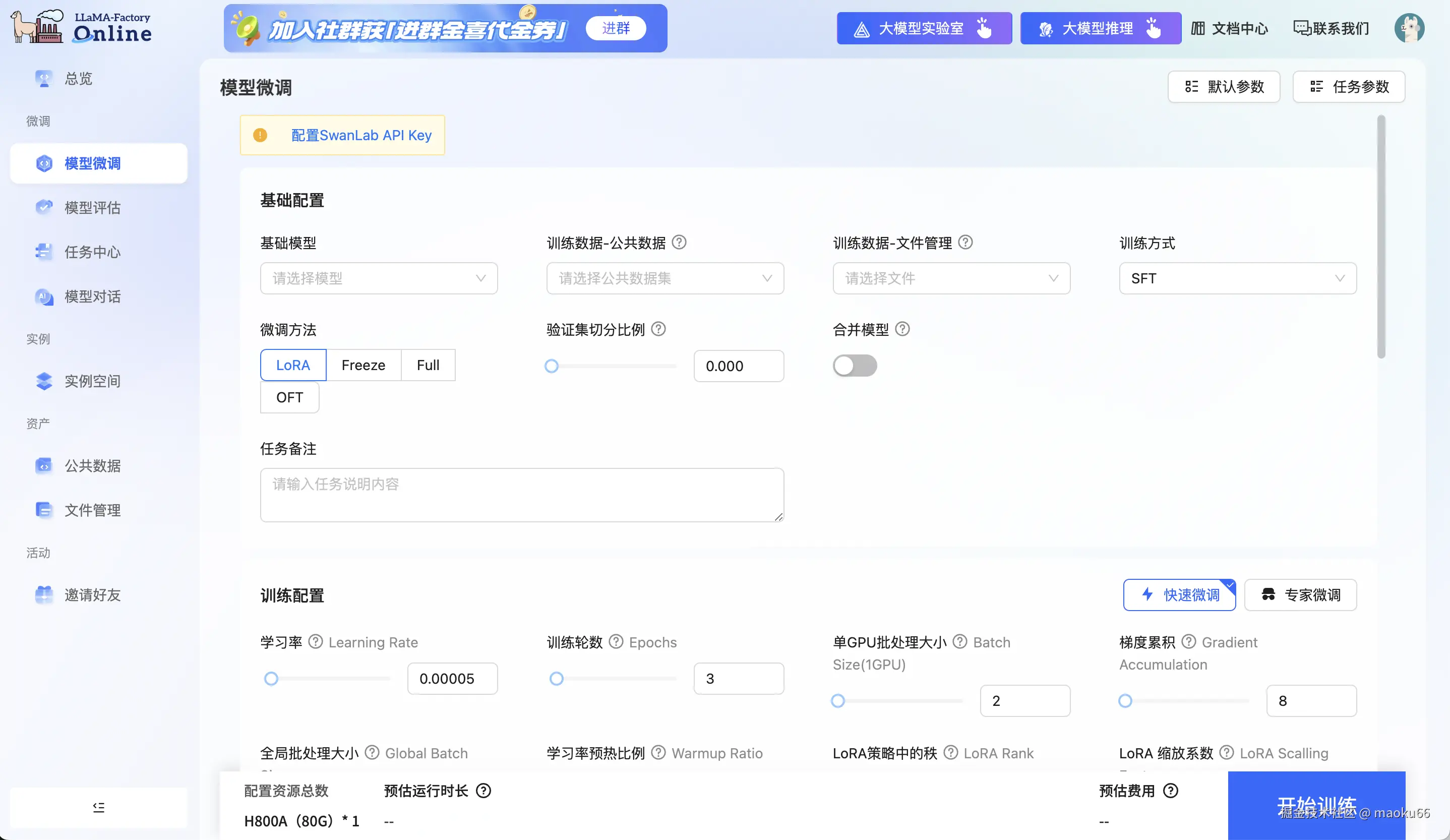Open 实例空间 from the sidebar

point(93,382)
